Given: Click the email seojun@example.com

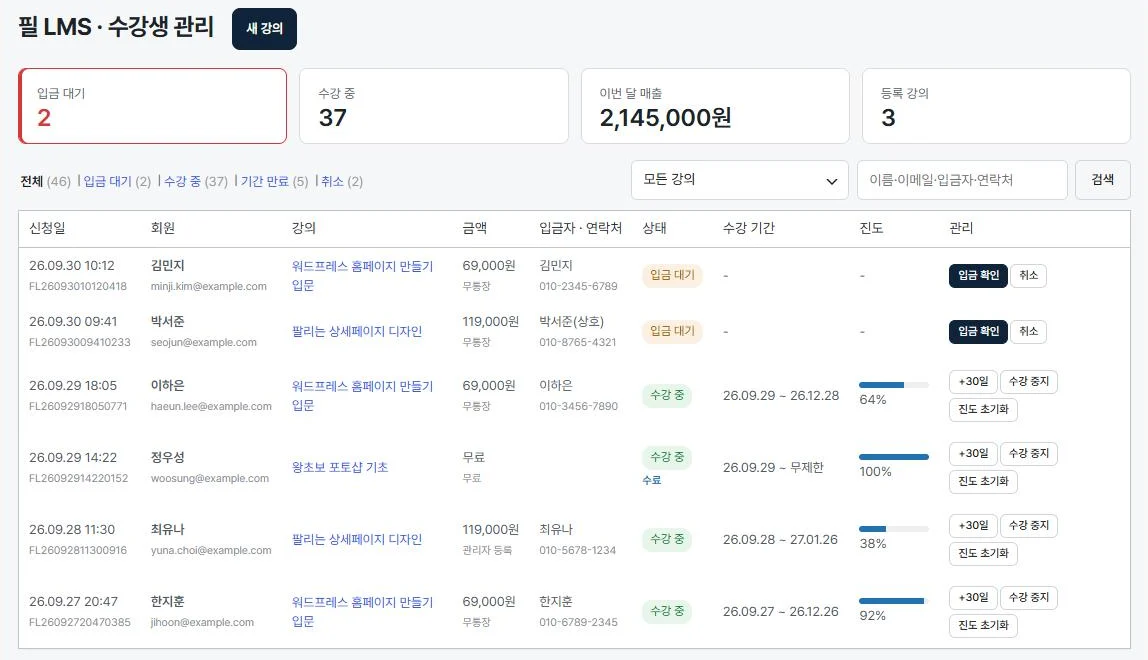Looking at the screenshot, I should tap(204, 342).
